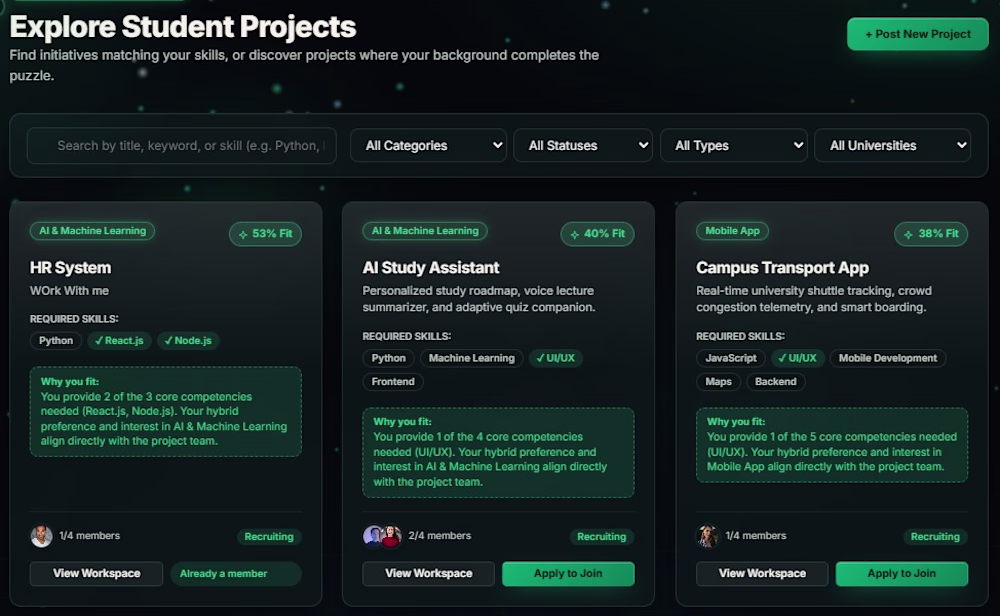Click AI & Machine Learning tag on HR System
Image resolution: width=1000 pixels, height=616 pixels.
point(92,231)
